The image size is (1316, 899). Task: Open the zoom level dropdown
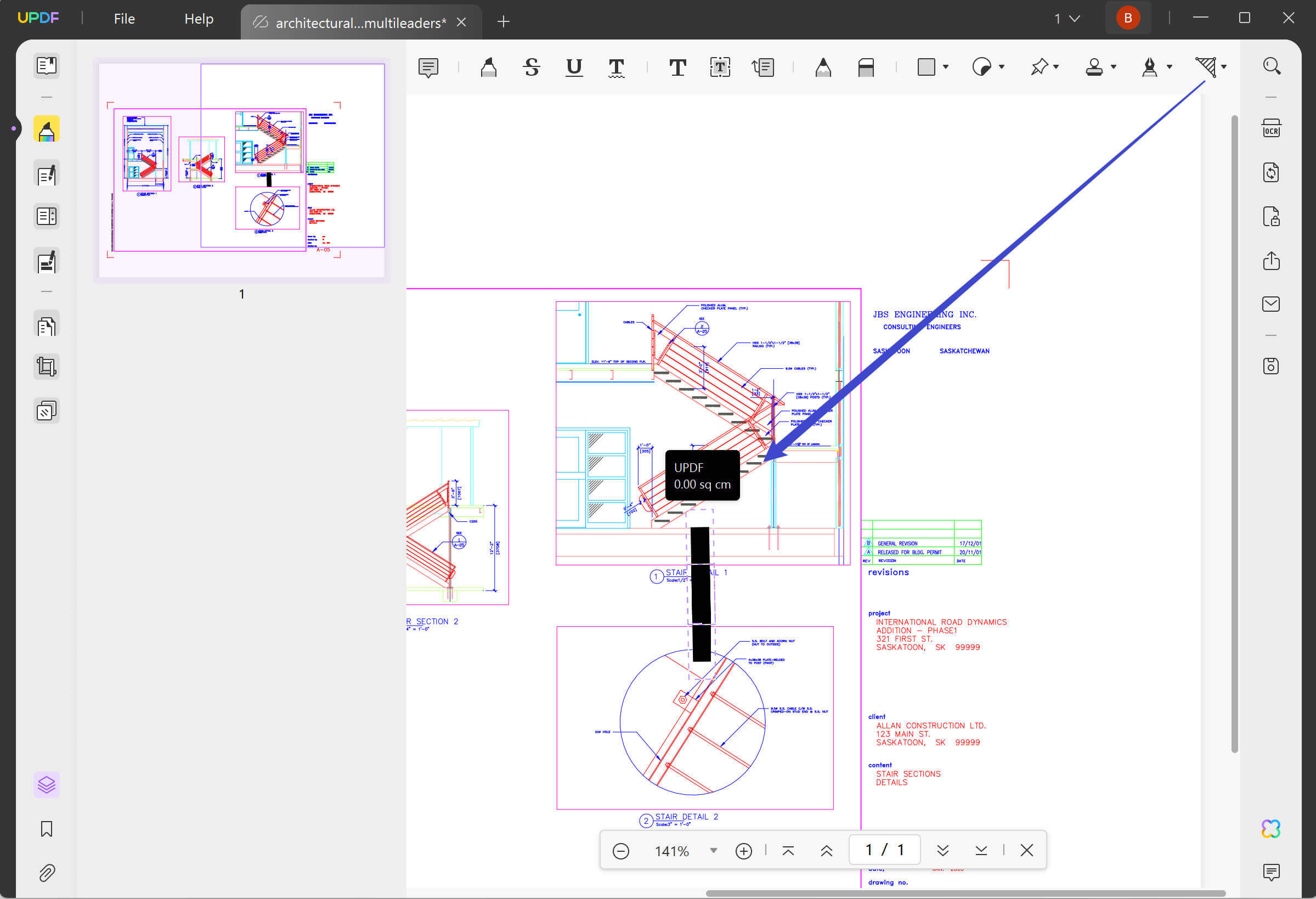pos(714,851)
